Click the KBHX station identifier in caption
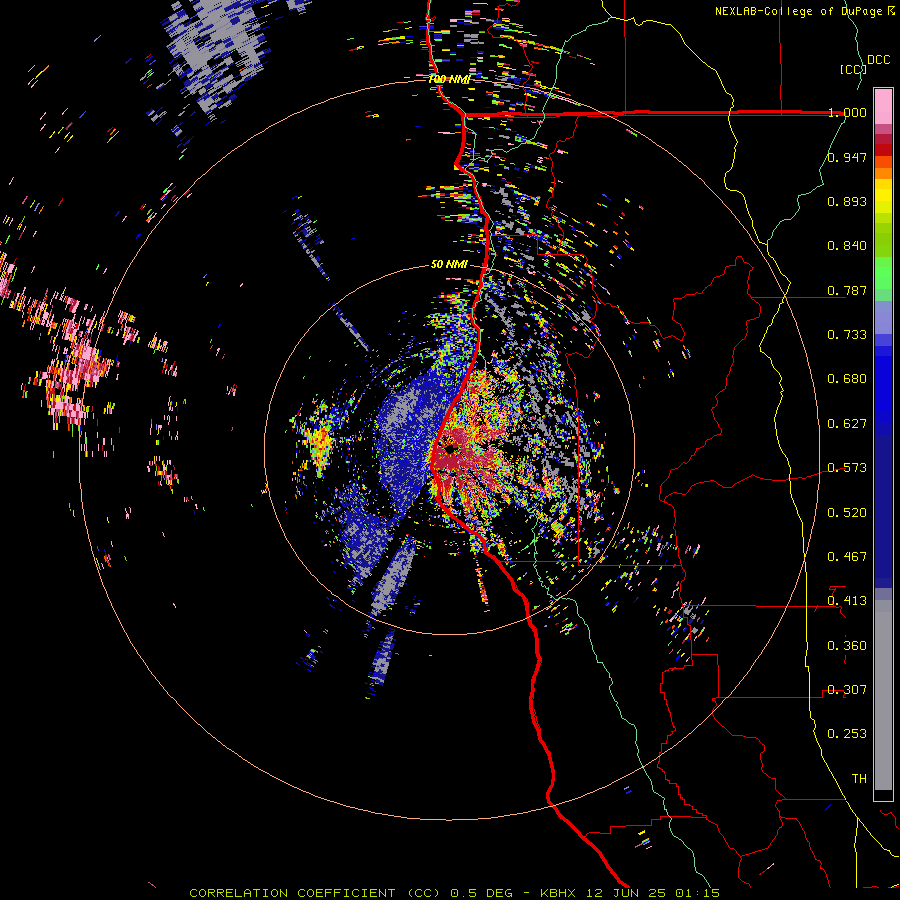 [557, 893]
